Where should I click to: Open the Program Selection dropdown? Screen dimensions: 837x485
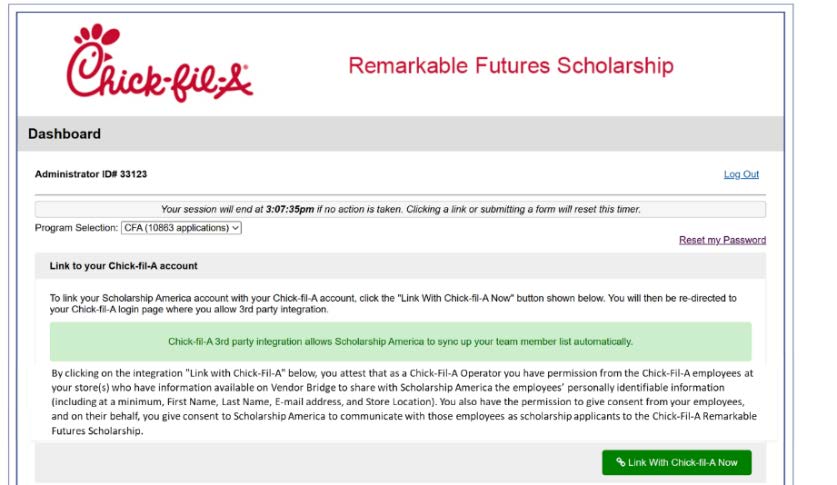click(x=181, y=228)
